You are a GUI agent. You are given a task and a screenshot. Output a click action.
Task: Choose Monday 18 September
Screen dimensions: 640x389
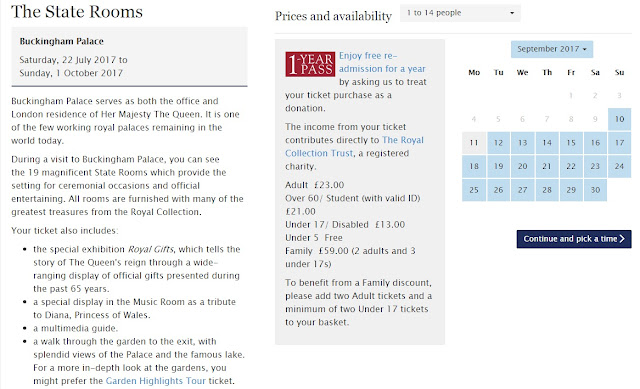click(474, 167)
